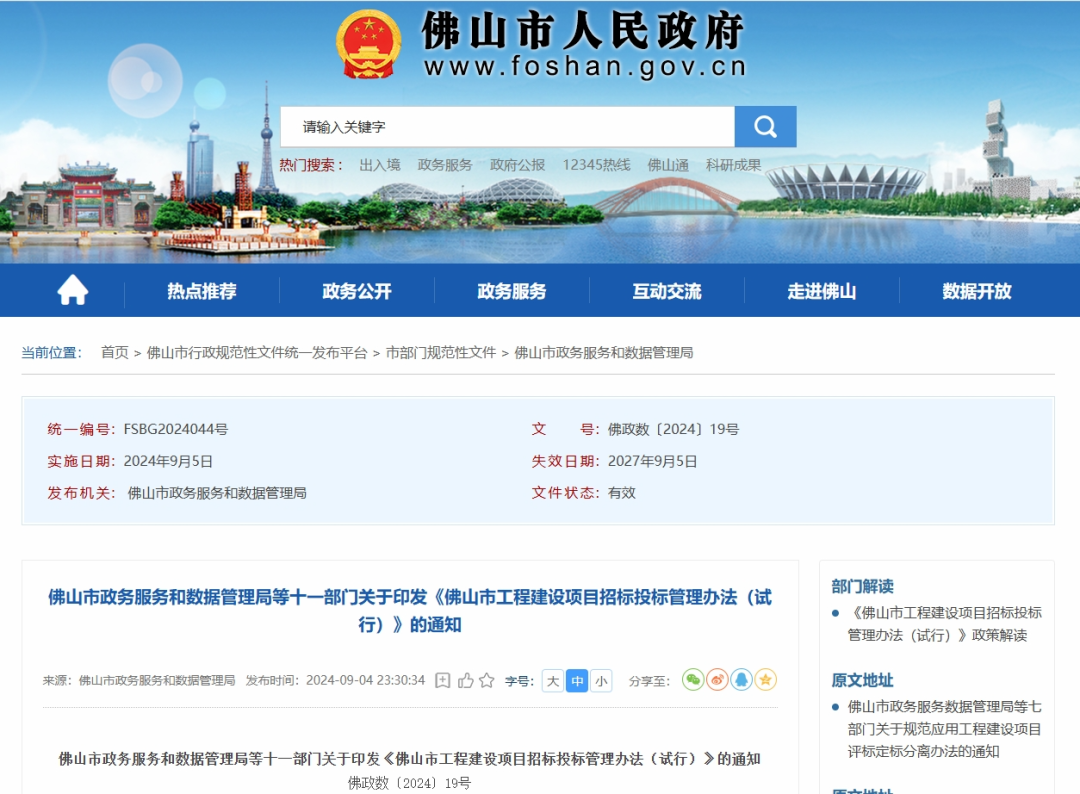
Task: Click inside the keyword search input field
Action: (x=500, y=126)
